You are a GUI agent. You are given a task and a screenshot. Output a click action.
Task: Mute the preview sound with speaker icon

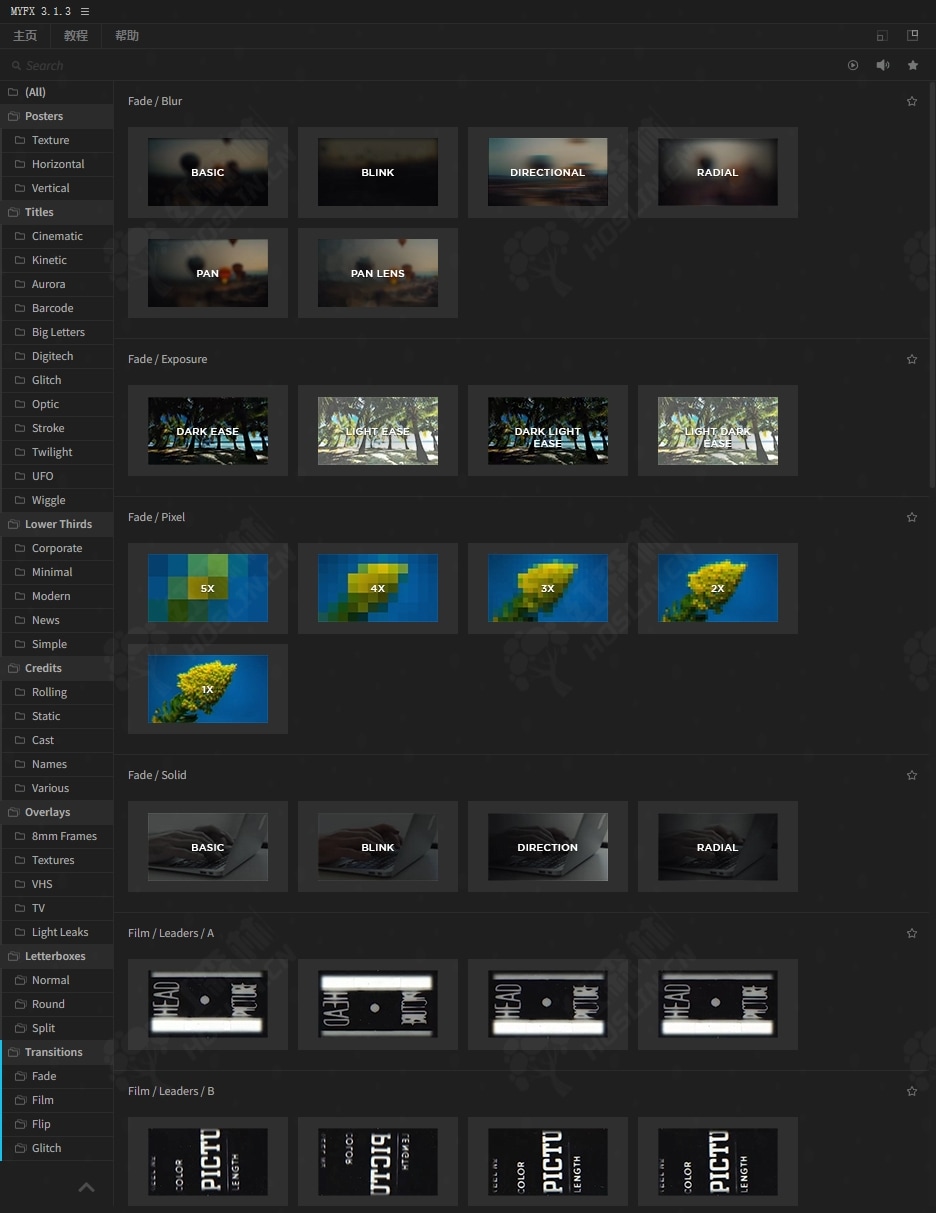tap(883, 65)
